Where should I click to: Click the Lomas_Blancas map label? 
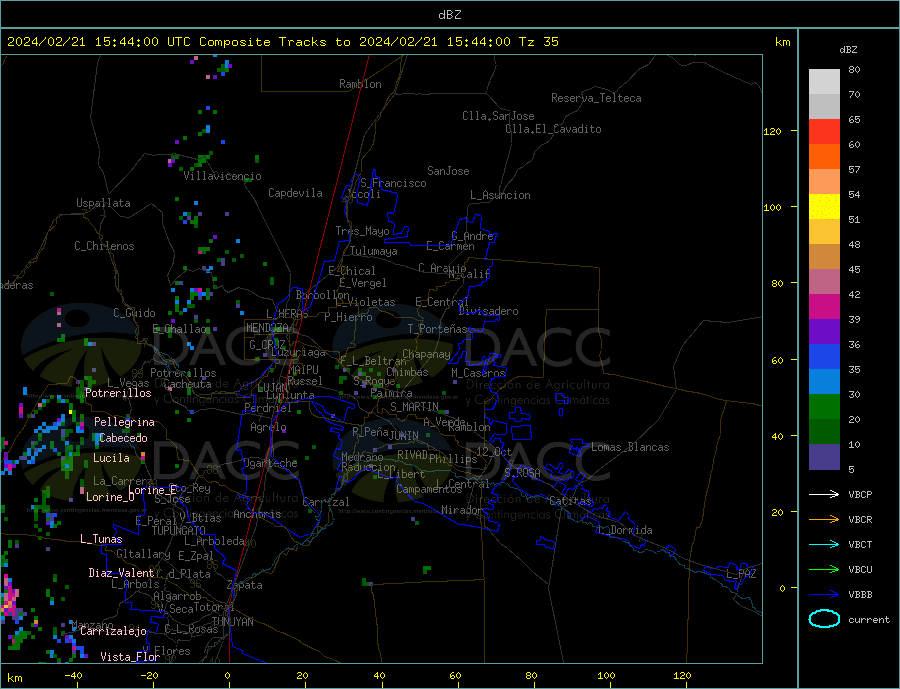(x=630, y=447)
